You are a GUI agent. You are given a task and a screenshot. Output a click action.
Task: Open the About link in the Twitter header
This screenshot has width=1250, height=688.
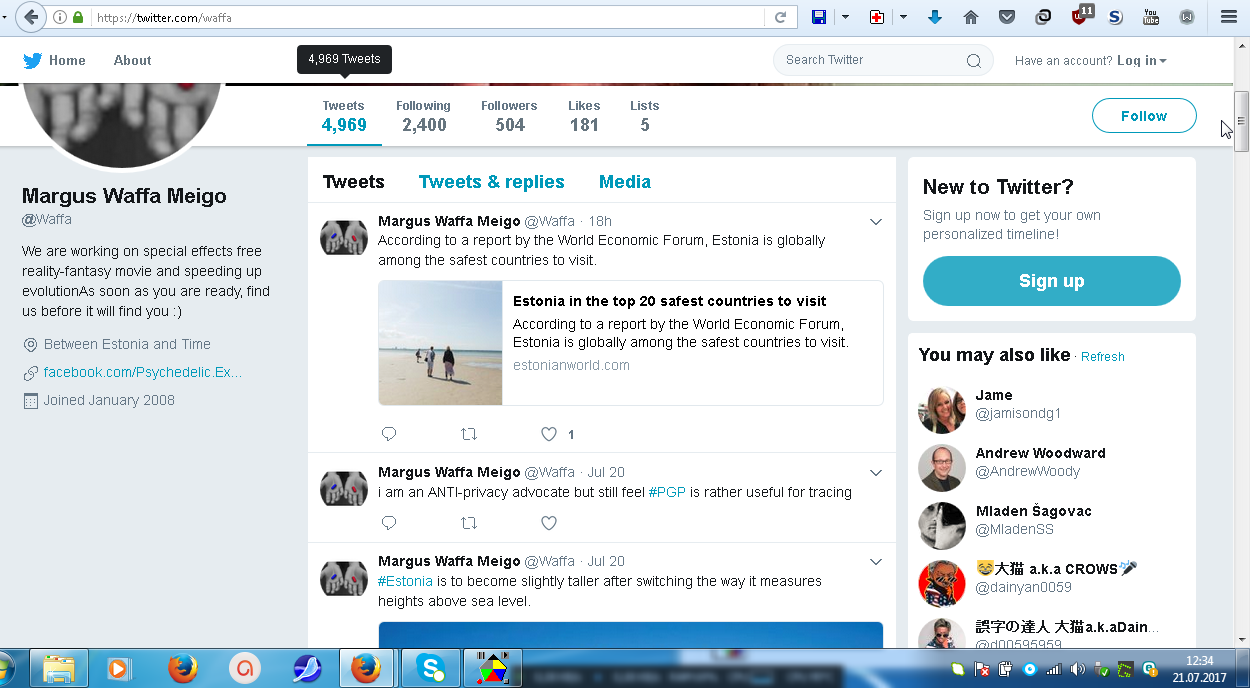point(132,60)
